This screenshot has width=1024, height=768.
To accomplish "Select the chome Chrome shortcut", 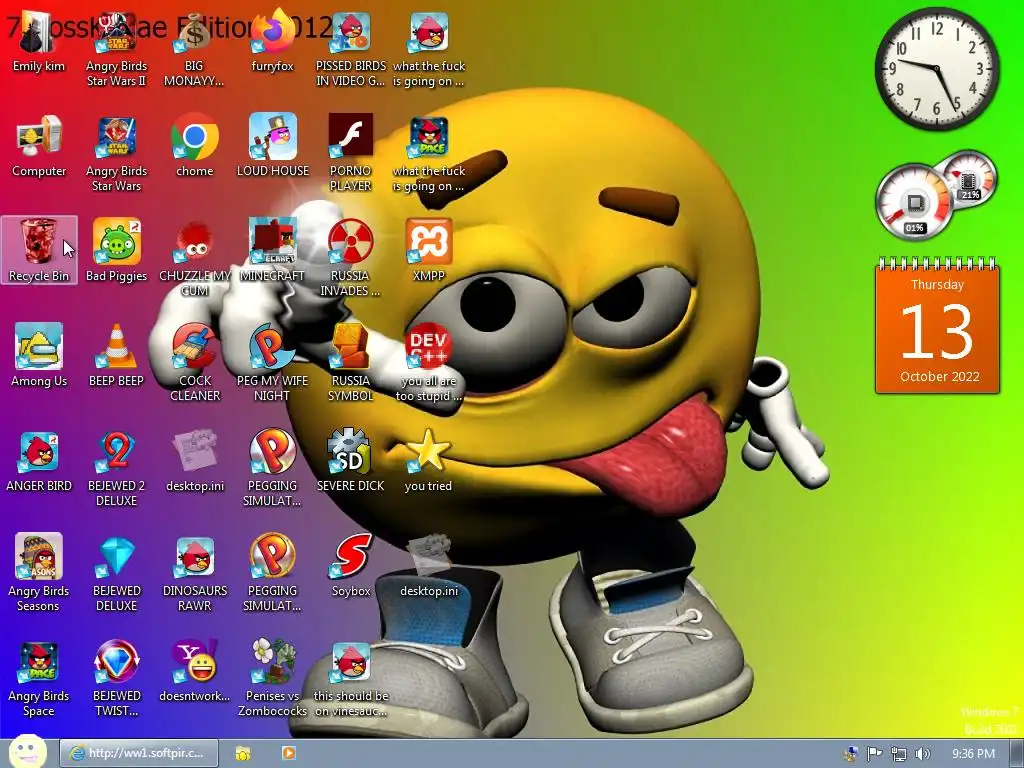I will (x=194, y=146).
